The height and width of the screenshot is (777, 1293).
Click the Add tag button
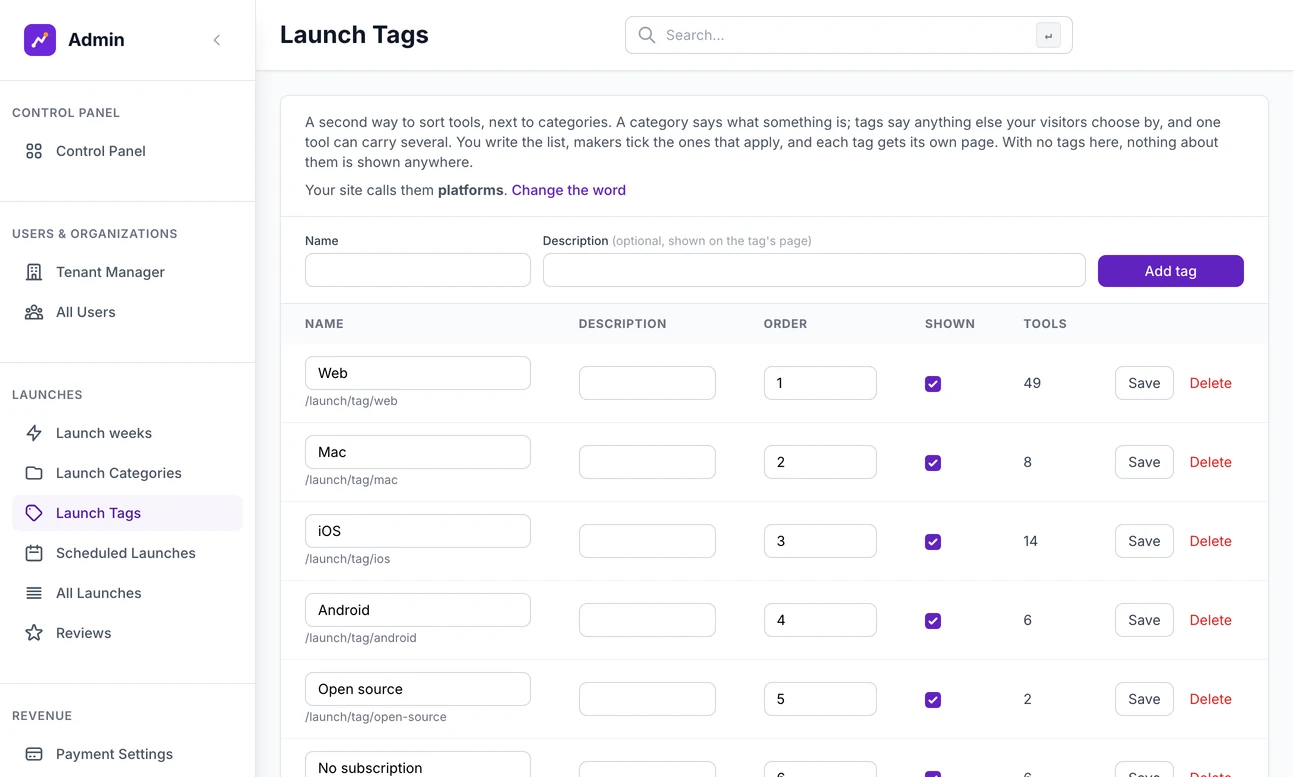[1170, 271]
